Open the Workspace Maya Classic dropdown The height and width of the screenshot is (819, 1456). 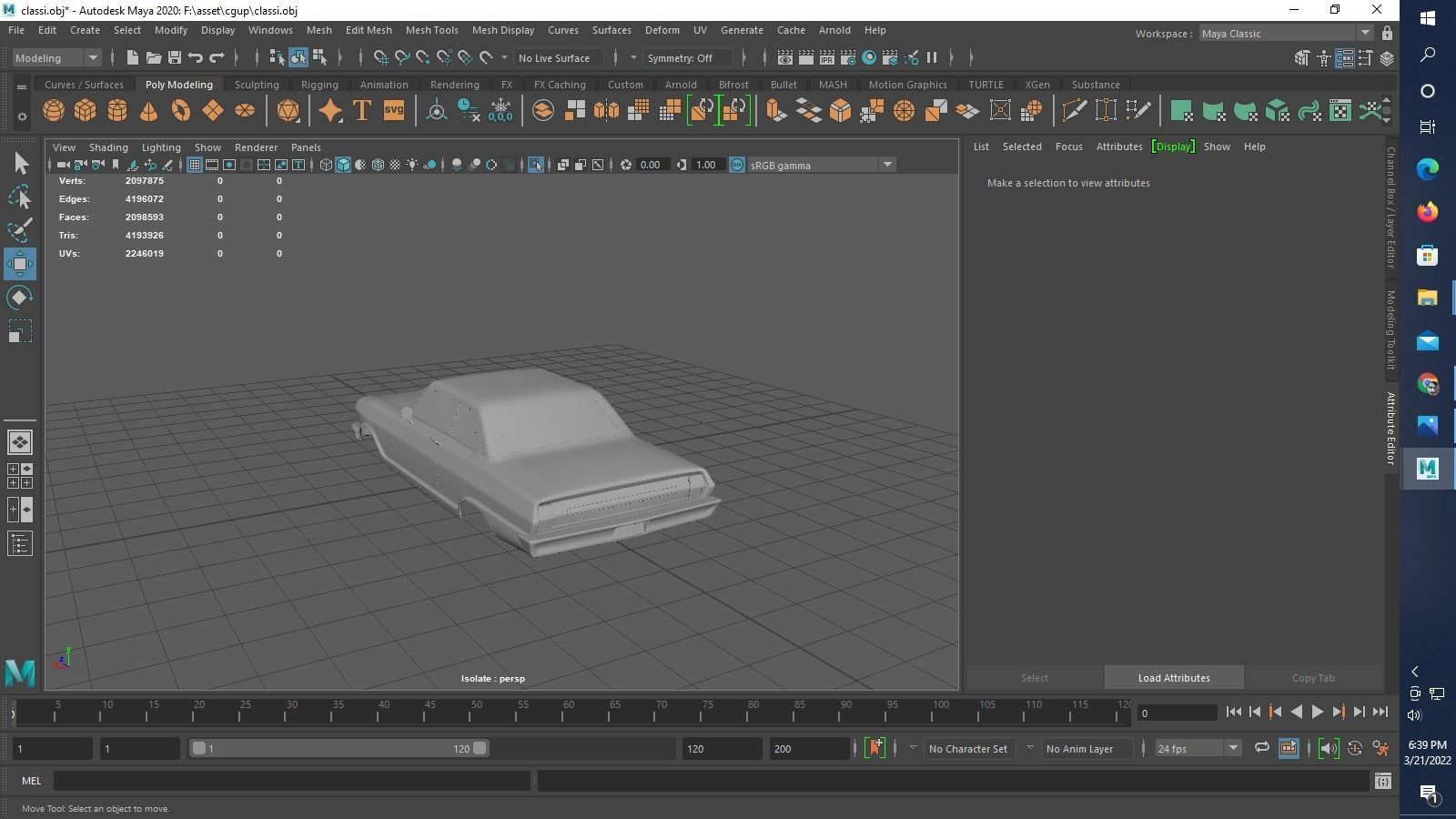(1286, 34)
